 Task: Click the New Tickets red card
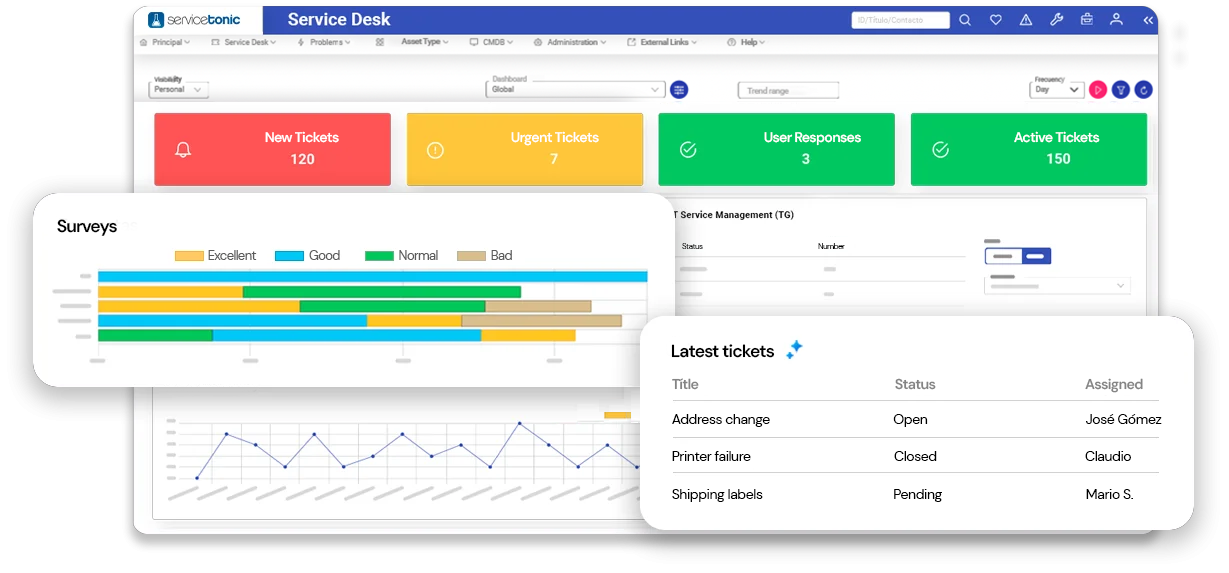pos(272,149)
